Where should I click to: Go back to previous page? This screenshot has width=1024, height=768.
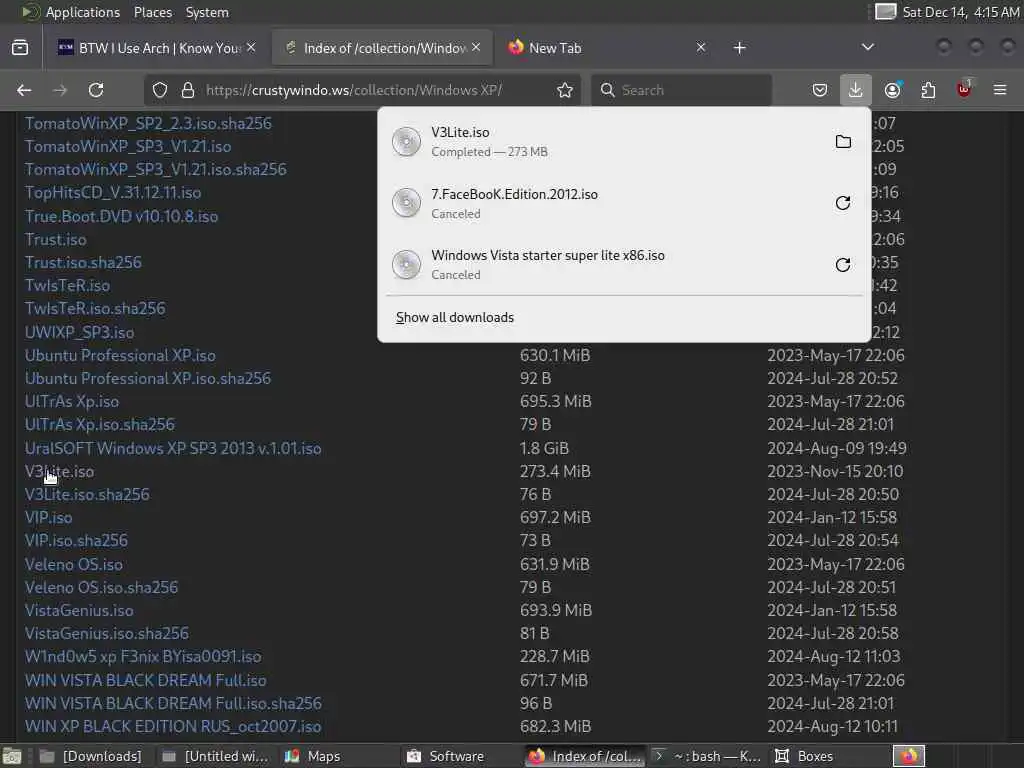(x=24, y=90)
